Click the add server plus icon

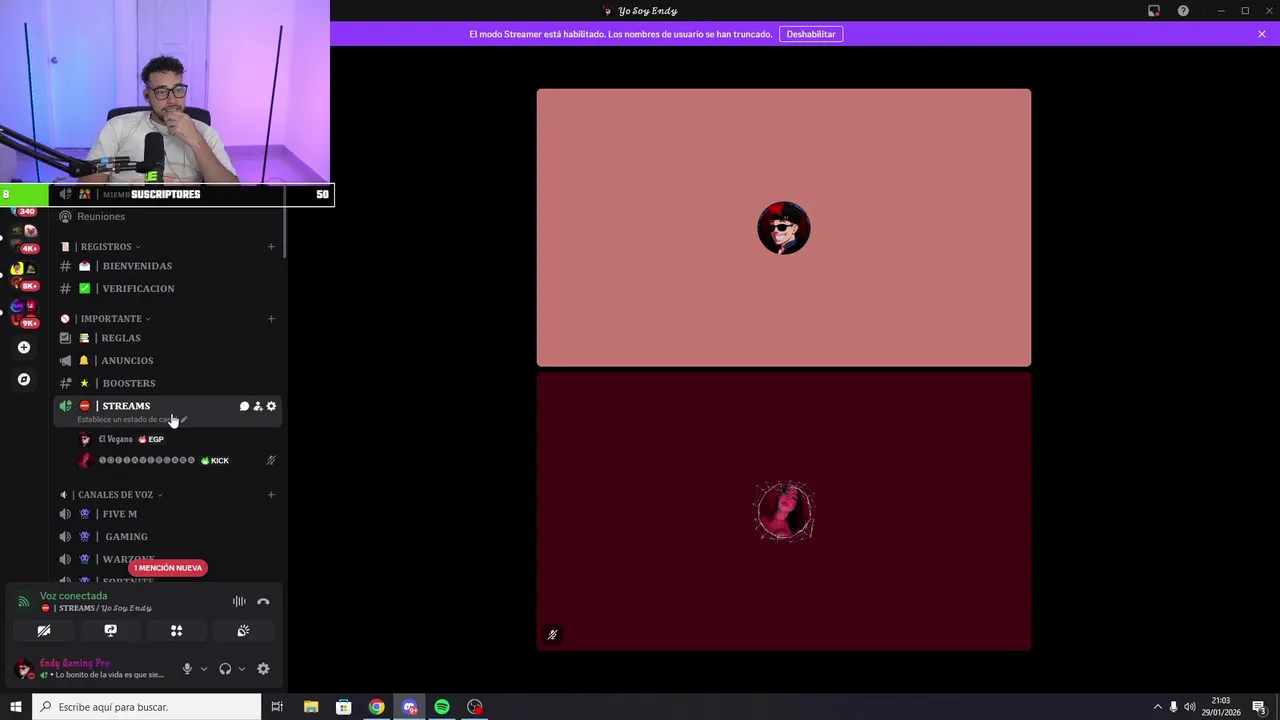pyautogui.click(x=24, y=347)
